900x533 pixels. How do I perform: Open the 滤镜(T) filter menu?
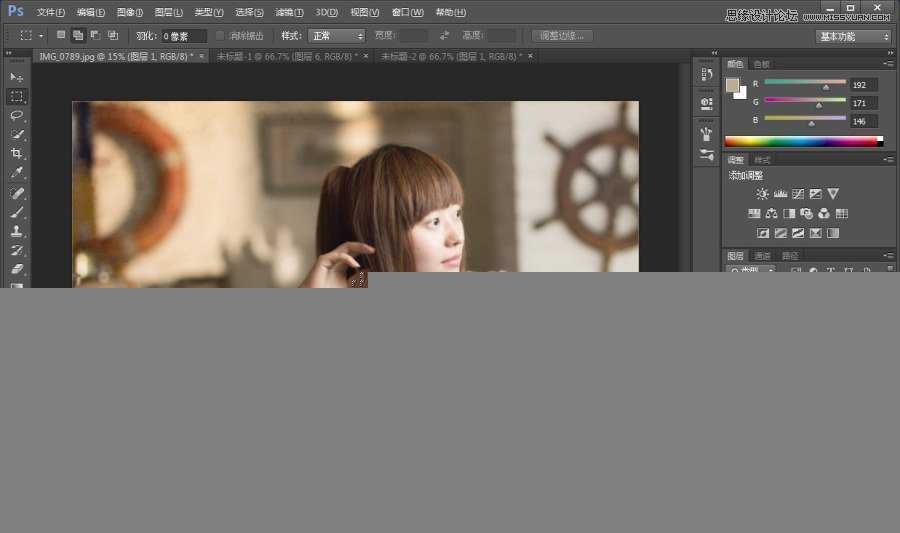pyautogui.click(x=289, y=12)
